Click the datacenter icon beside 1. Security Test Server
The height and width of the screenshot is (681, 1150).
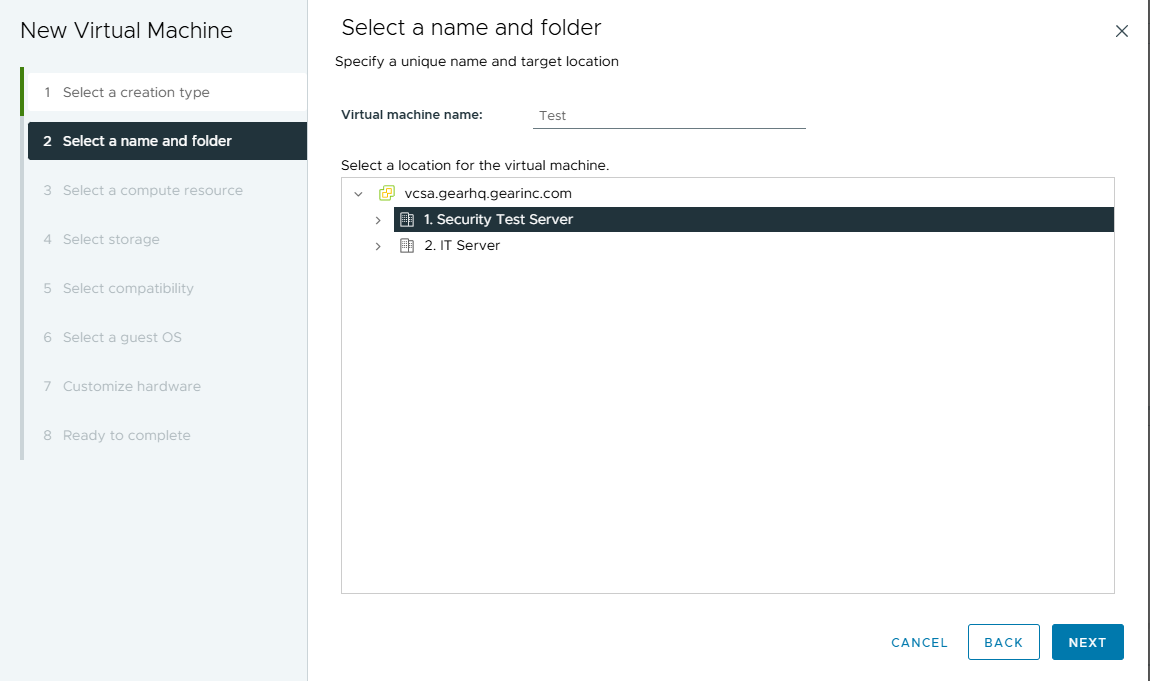[407, 219]
